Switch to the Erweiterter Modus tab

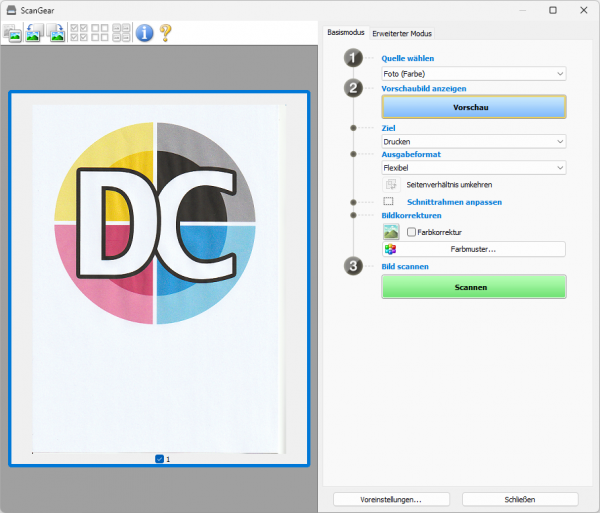point(402,33)
